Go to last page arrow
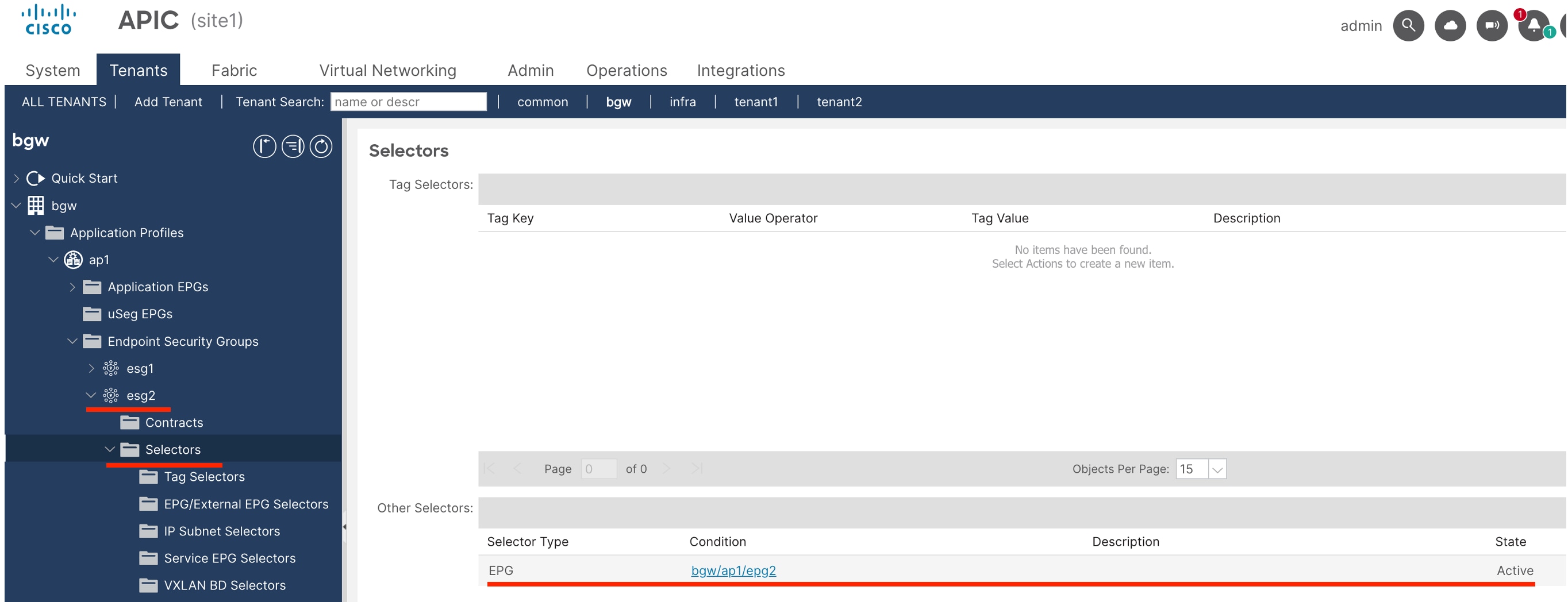Viewport: 1568px width, 602px height. coord(697,468)
